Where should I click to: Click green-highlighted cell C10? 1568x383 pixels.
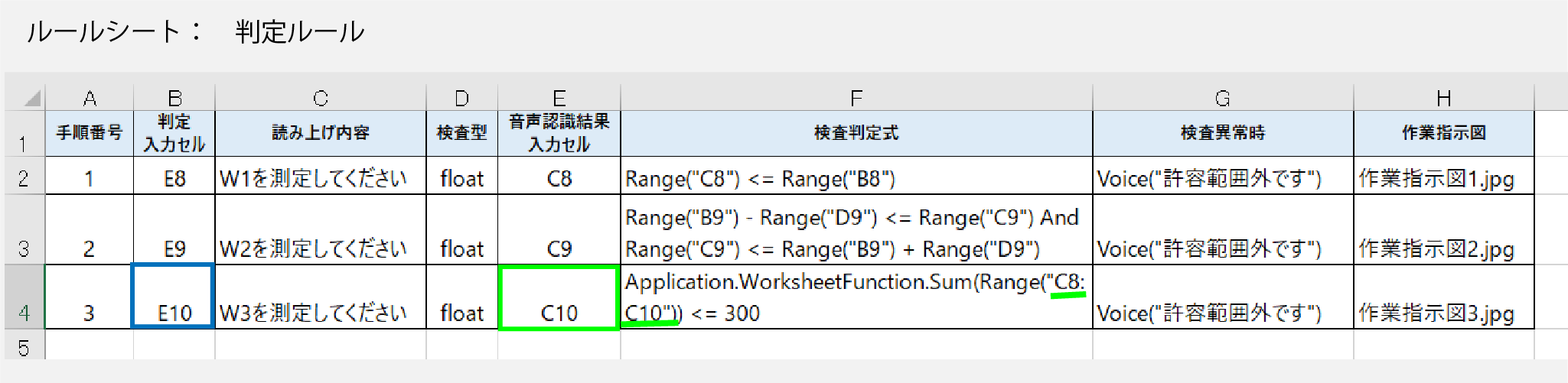point(559,297)
